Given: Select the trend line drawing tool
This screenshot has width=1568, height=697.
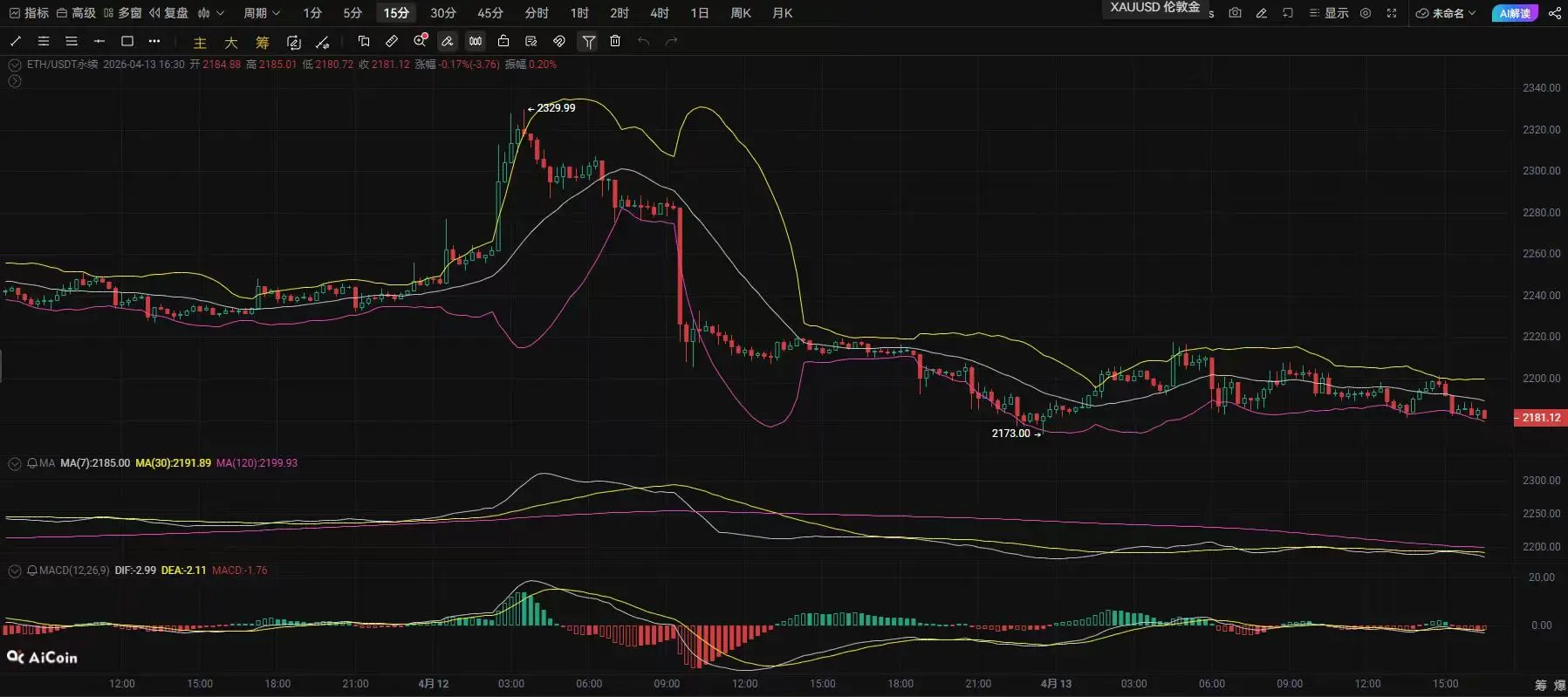Looking at the screenshot, I should 15,41.
